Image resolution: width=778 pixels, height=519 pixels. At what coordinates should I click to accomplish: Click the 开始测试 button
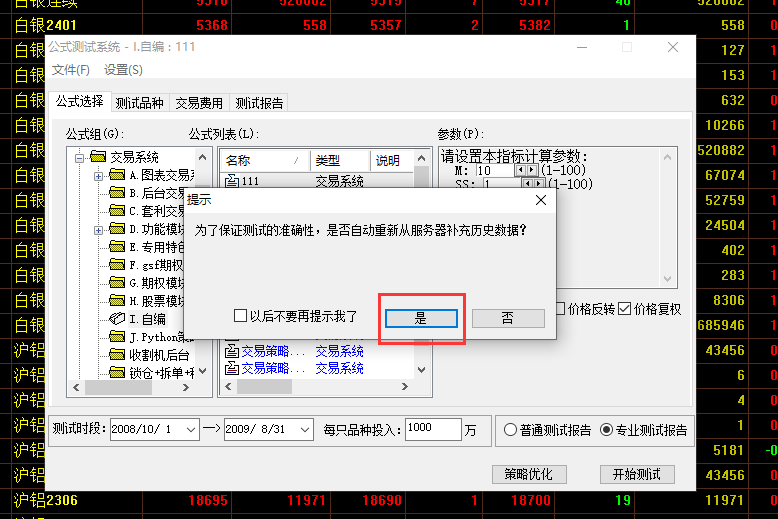[x=637, y=474]
